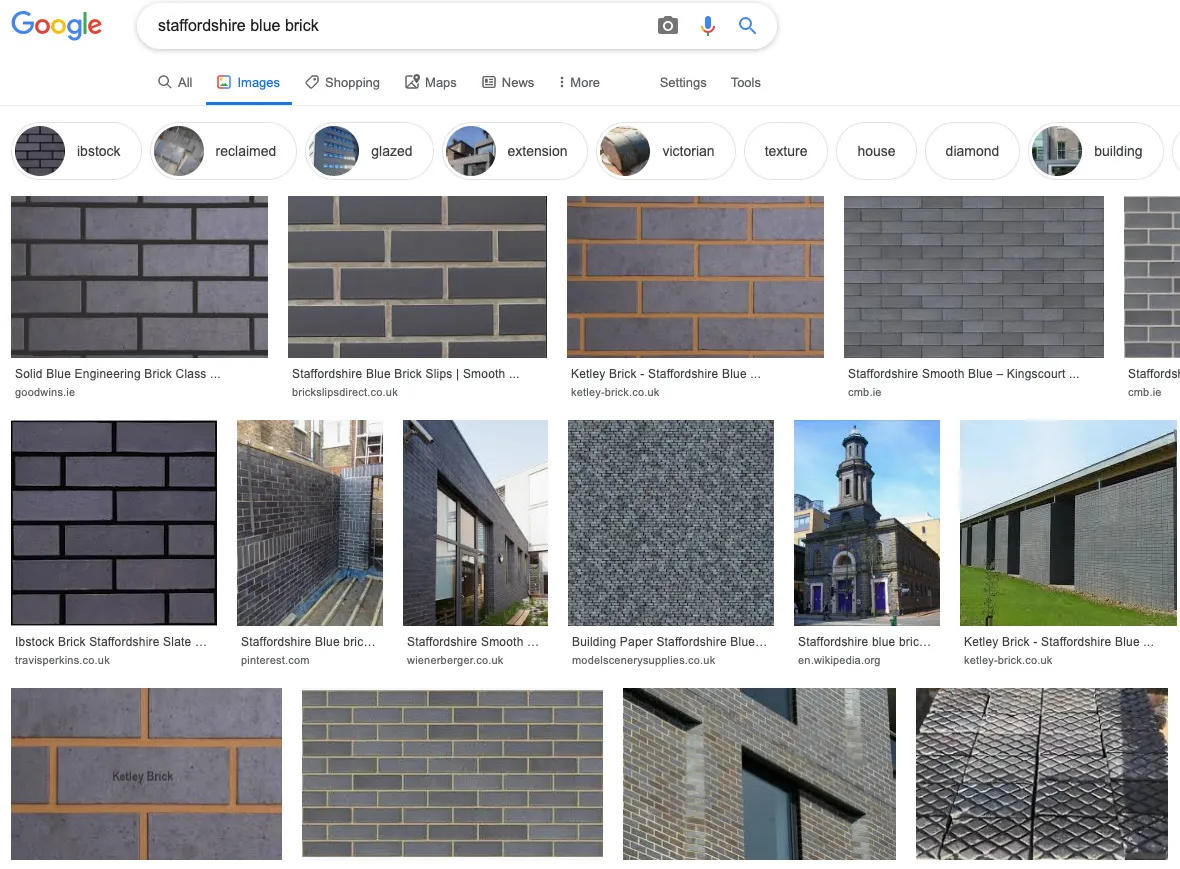Open pinterest Staffordshire Blue brick image
Image resolution: width=1180 pixels, height=869 pixels.
click(x=310, y=523)
